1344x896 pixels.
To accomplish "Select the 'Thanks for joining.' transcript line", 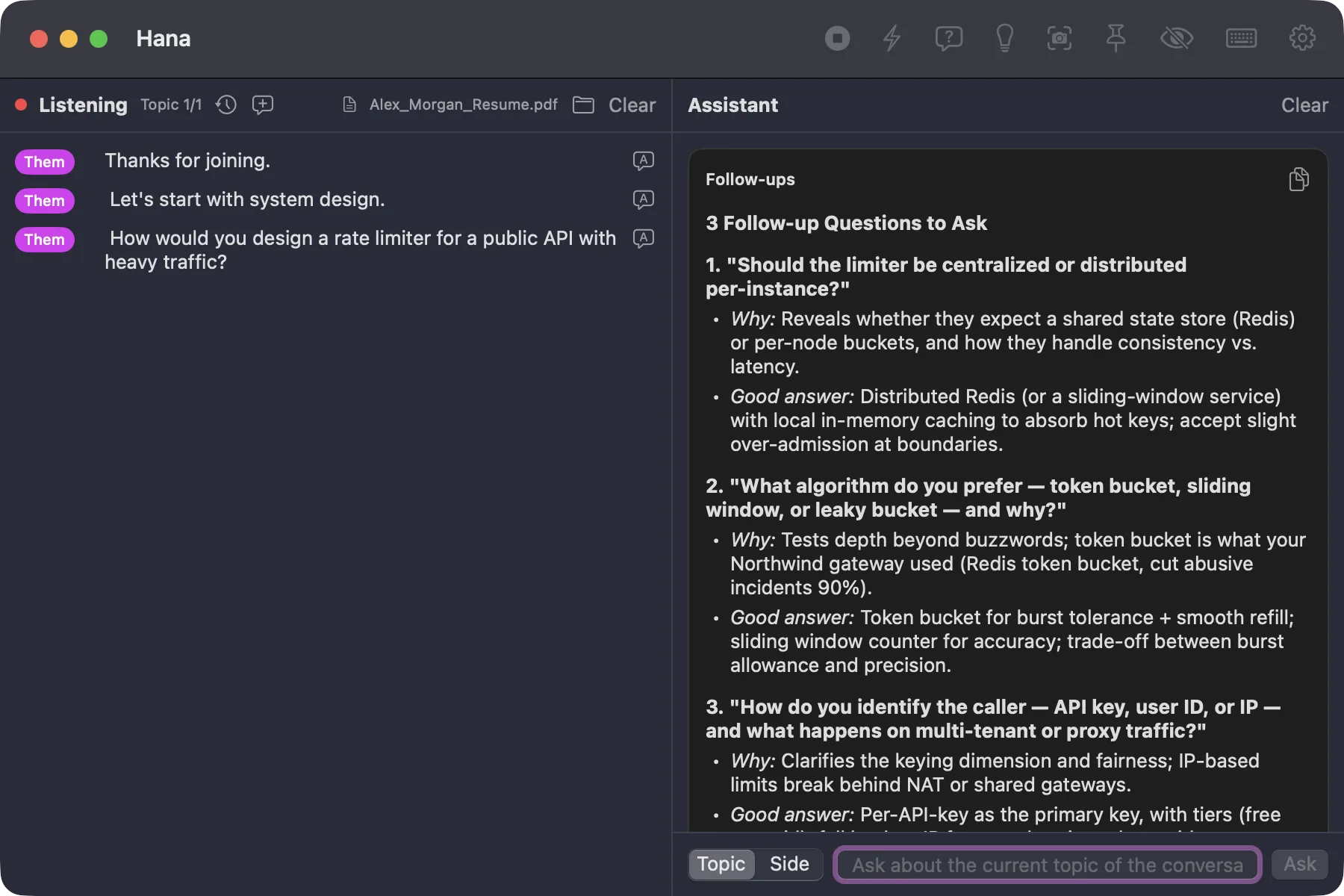I will click(x=187, y=161).
